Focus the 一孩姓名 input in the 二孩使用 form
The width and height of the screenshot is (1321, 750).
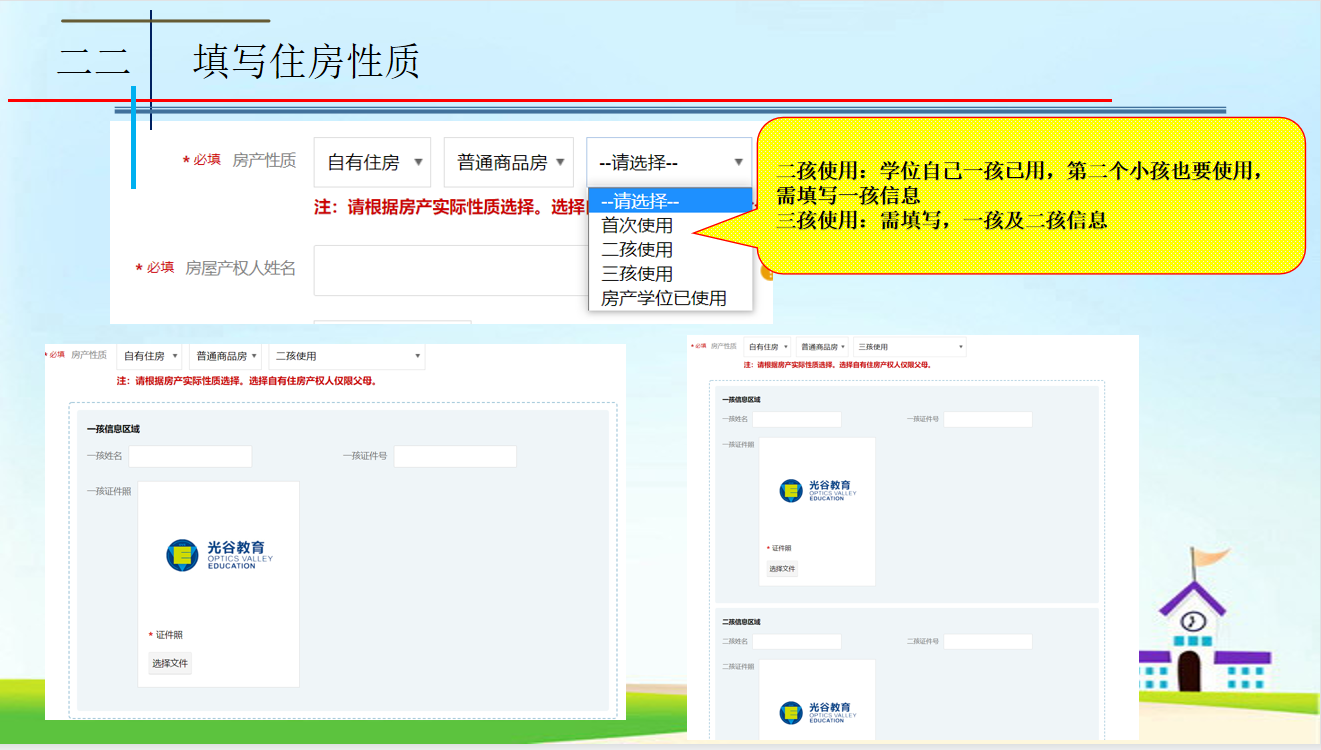pos(190,457)
